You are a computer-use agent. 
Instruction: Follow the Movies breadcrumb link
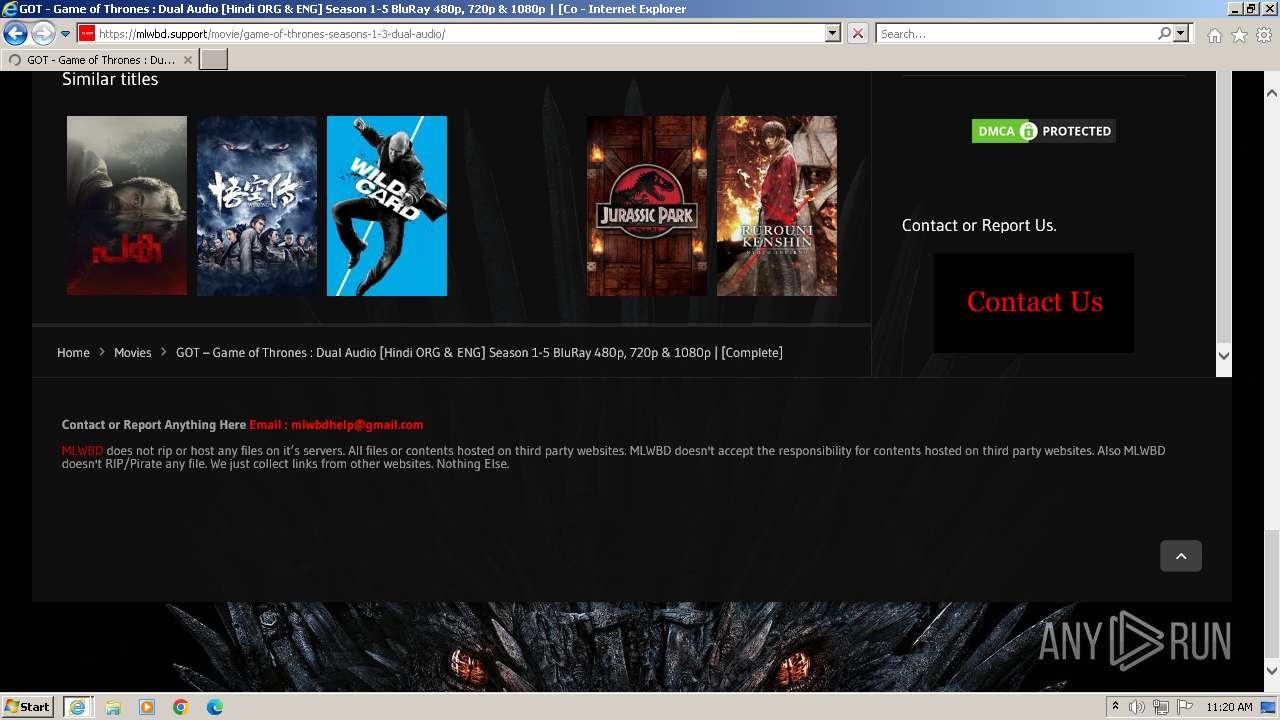[x=132, y=352]
